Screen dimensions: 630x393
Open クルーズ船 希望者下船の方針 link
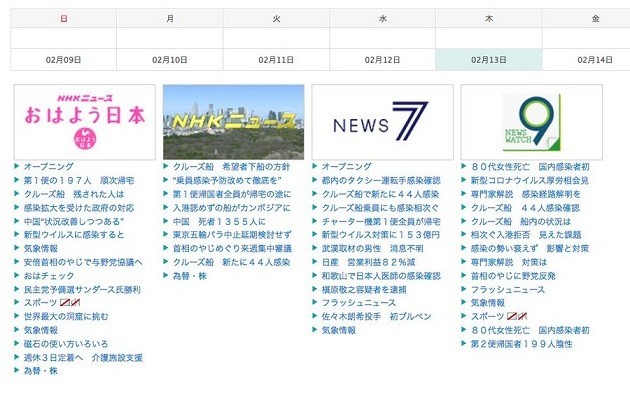[231, 166]
